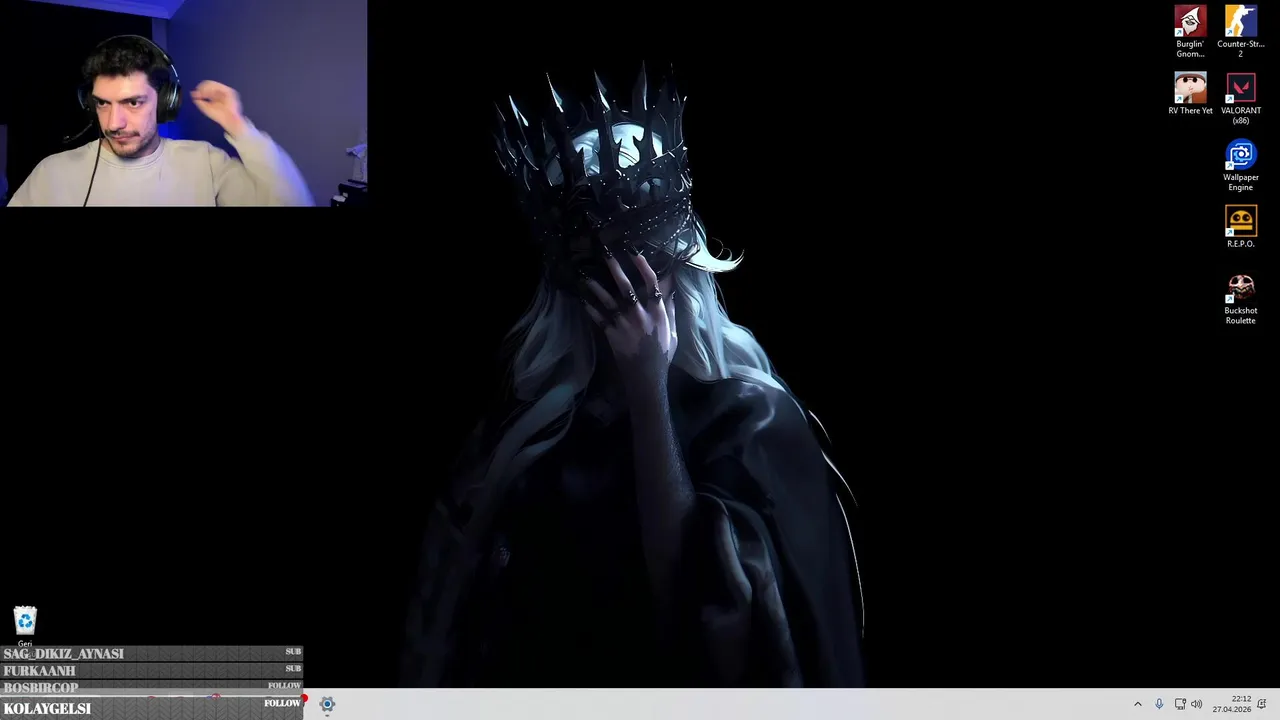
Task: Expand the hidden system tray icons chevron
Action: [x=1137, y=704]
